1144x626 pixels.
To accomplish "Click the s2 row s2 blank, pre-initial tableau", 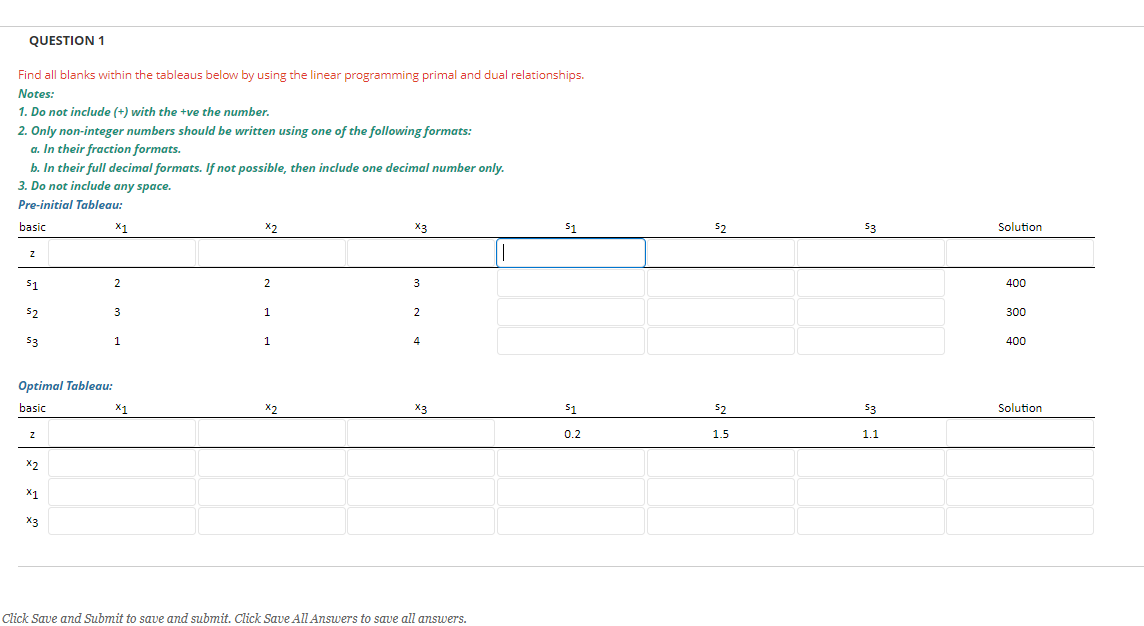I will 720,312.
